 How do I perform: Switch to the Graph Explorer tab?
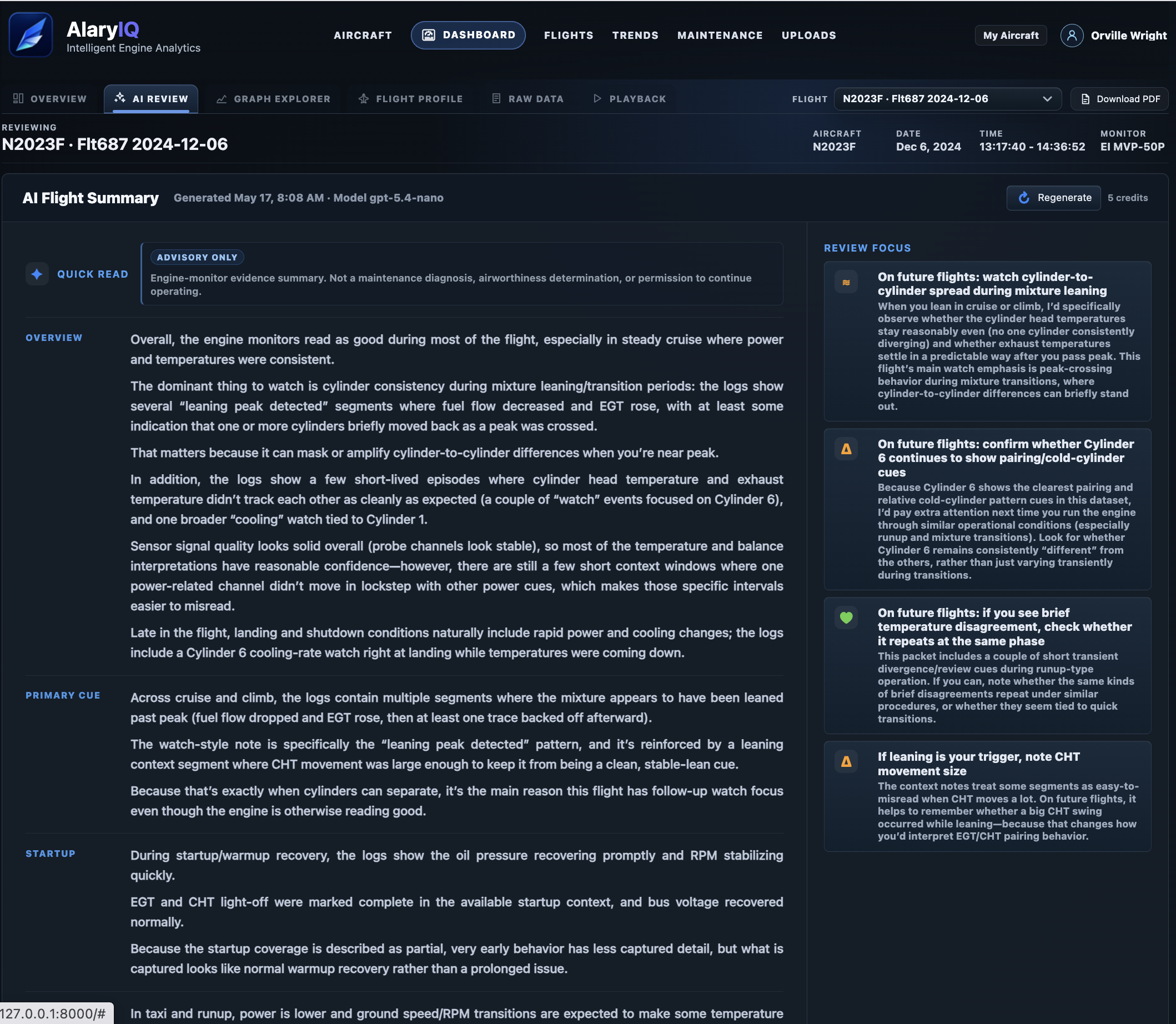click(273, 99)
